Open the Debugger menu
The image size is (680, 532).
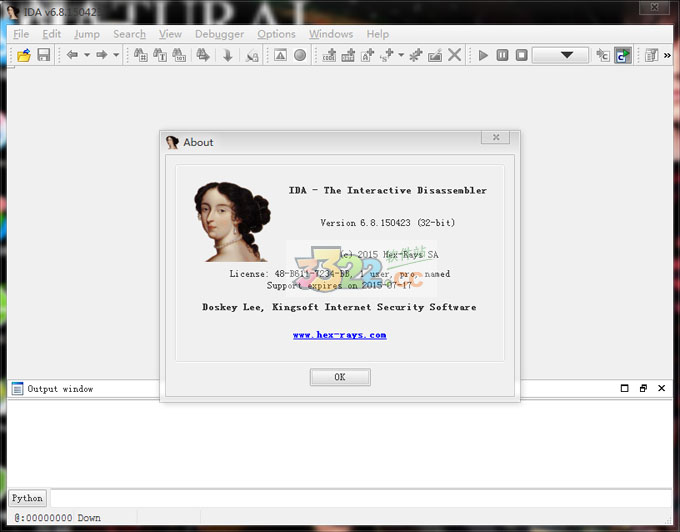coord(218,34)
